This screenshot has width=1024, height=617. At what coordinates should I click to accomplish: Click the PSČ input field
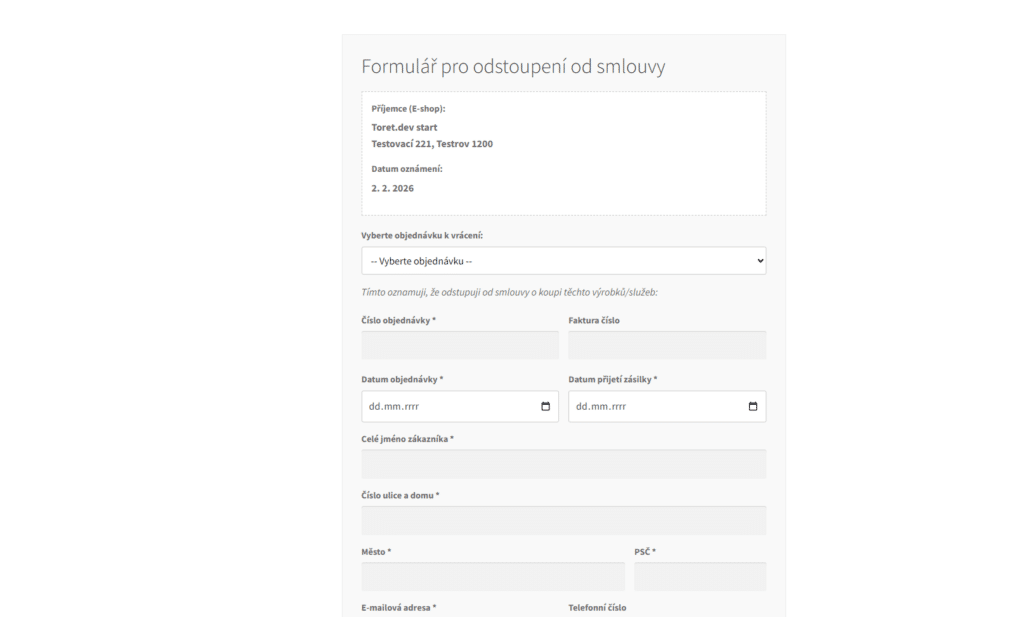click(x=700, y=575)
